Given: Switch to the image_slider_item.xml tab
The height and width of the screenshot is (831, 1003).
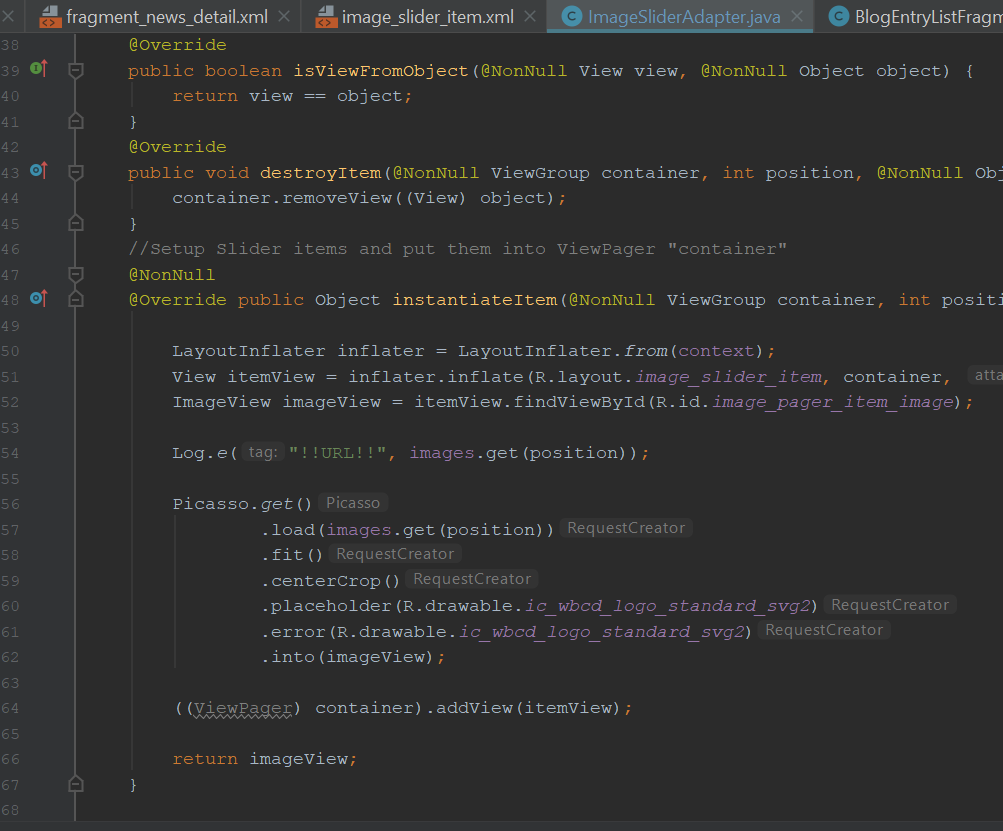Looking at the screenshot, I should click(427, 17).
